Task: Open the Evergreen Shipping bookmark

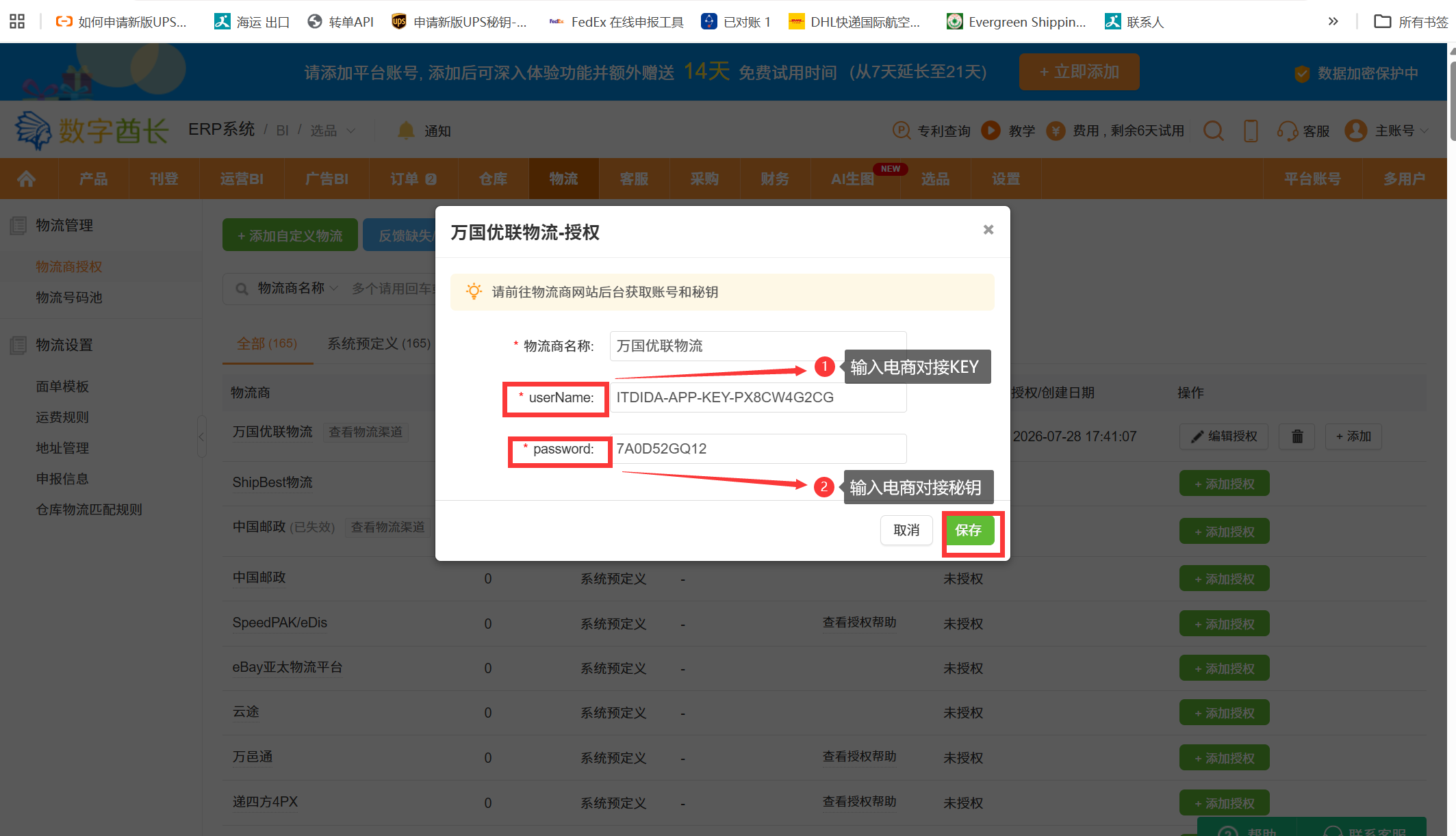Action: (x=1016, y=22)
